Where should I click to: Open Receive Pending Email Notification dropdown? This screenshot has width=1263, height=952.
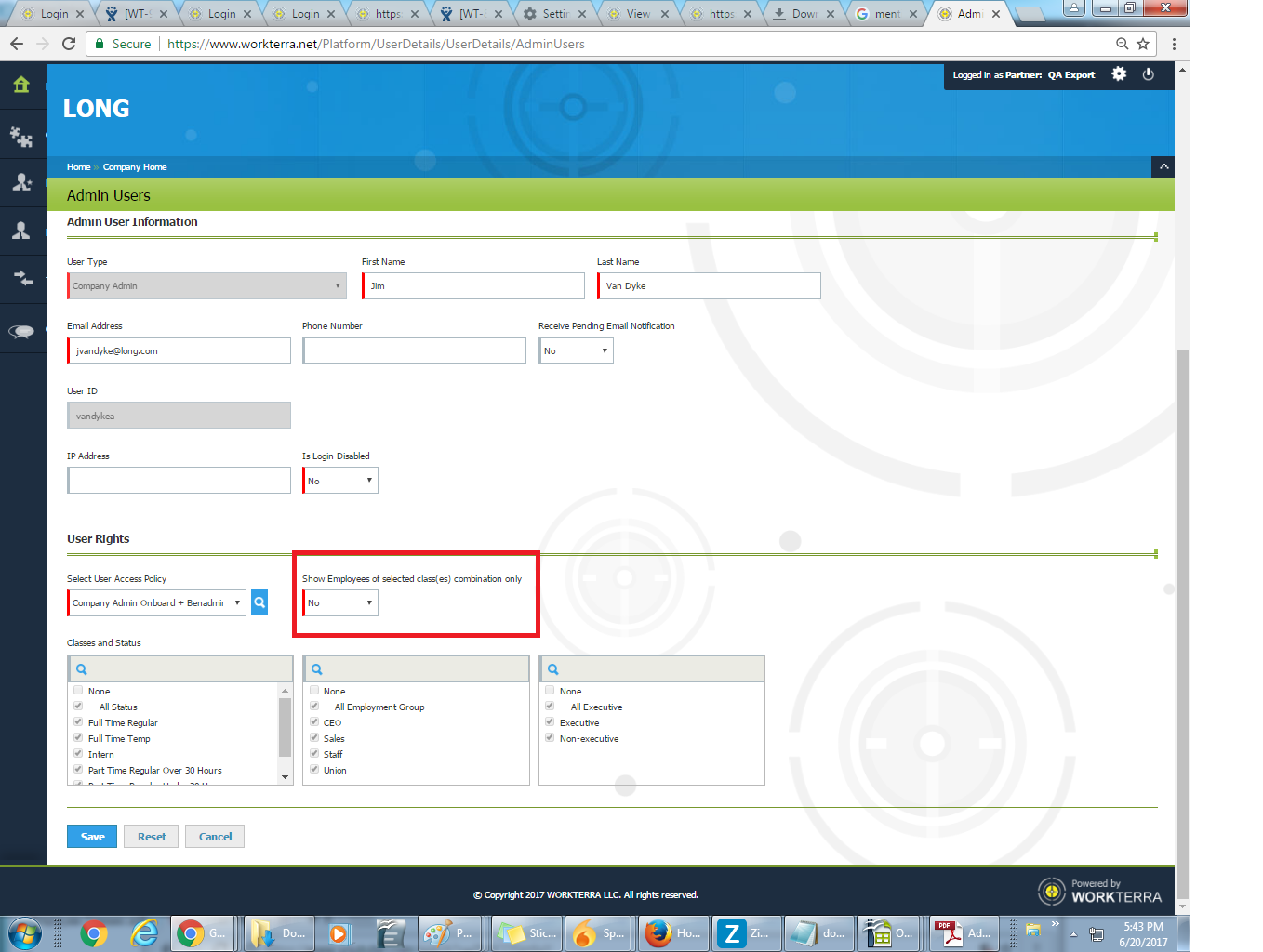click(x=576, y=350)
